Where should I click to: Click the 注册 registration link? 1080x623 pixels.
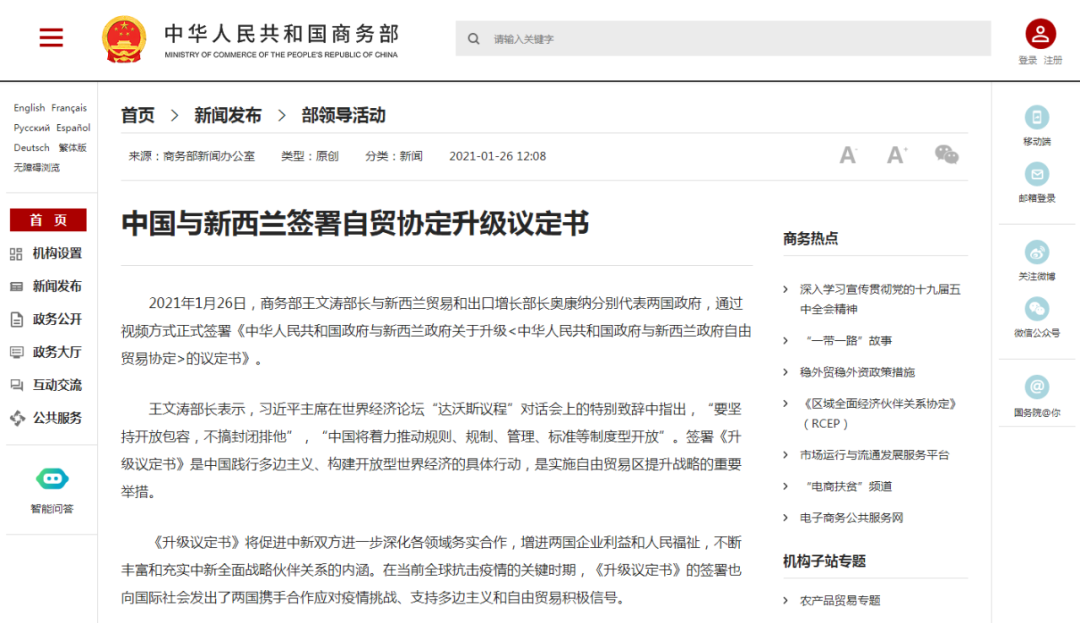1052,59
